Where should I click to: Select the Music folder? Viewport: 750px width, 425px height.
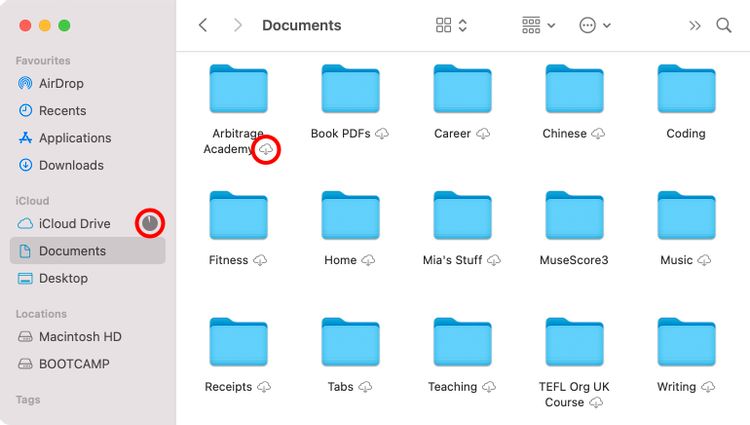[686, 216]
